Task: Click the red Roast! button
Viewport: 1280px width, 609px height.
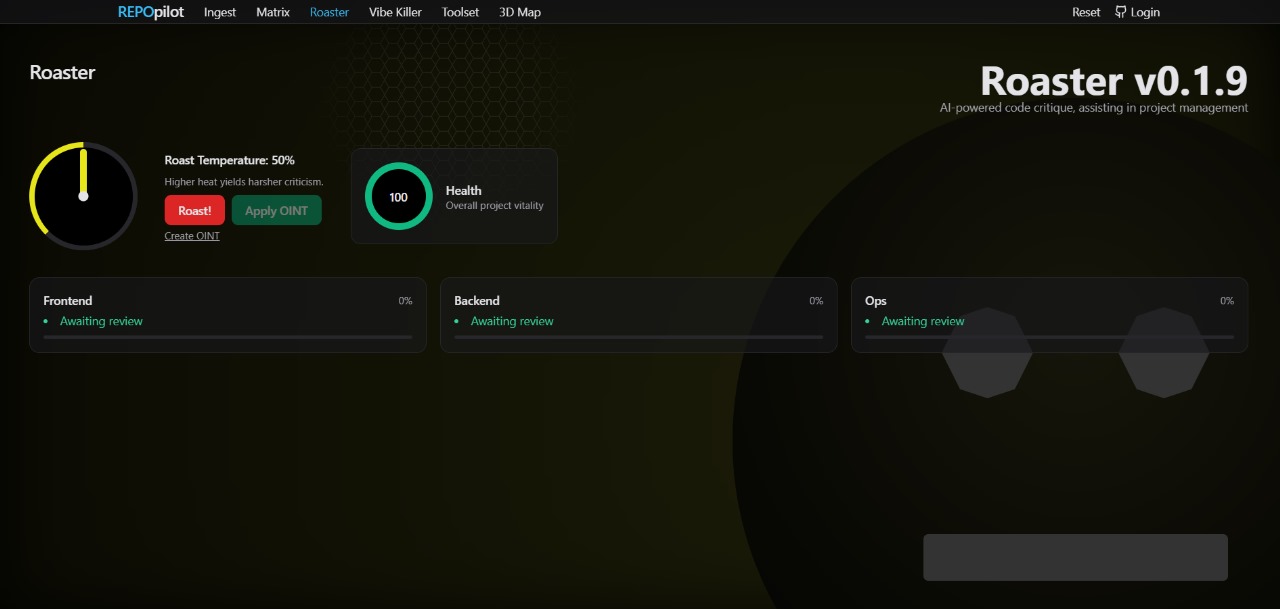Action: click(195, 210)
